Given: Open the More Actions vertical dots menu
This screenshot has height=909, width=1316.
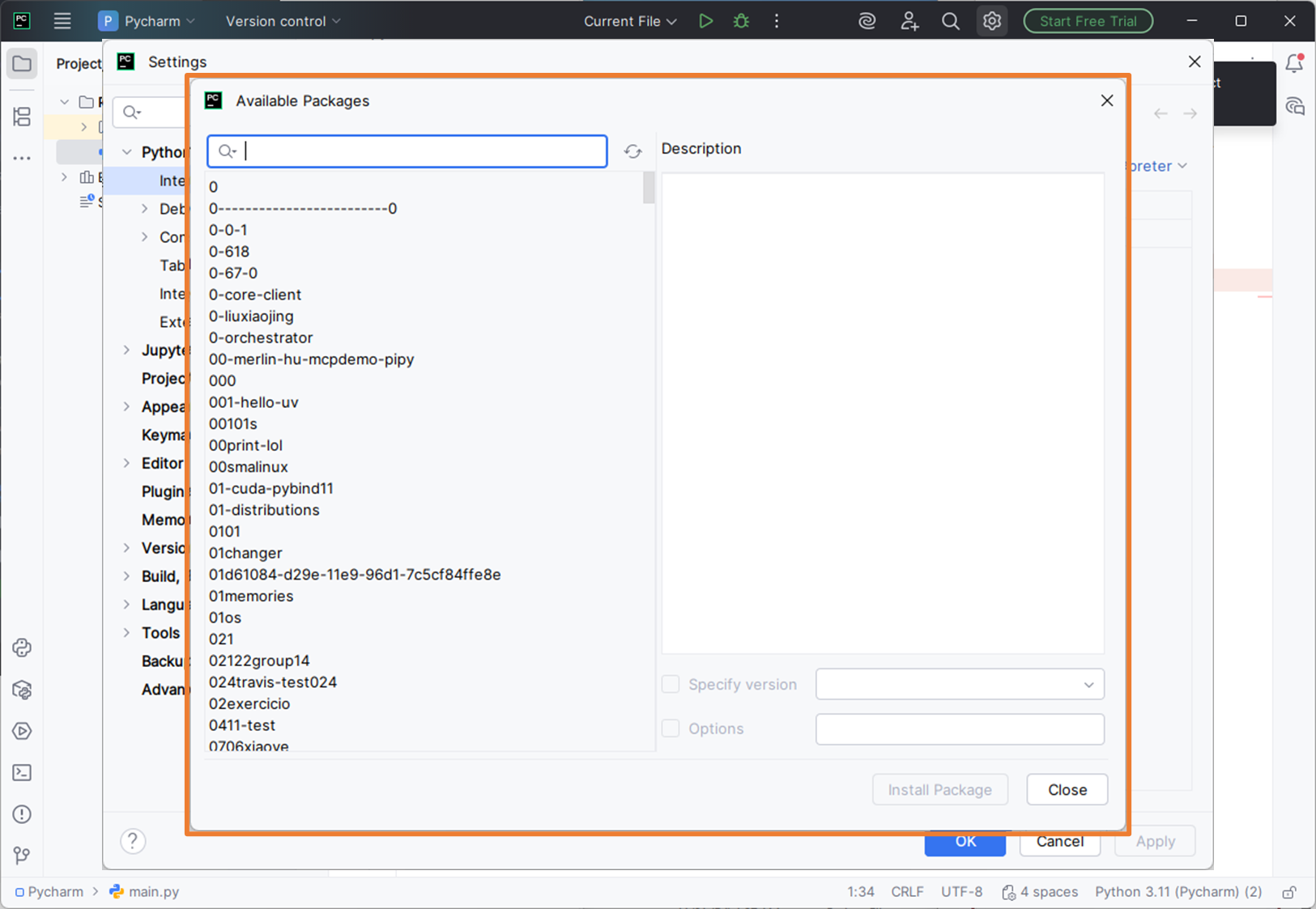Looking at the screenshot, I should (776, 21).
